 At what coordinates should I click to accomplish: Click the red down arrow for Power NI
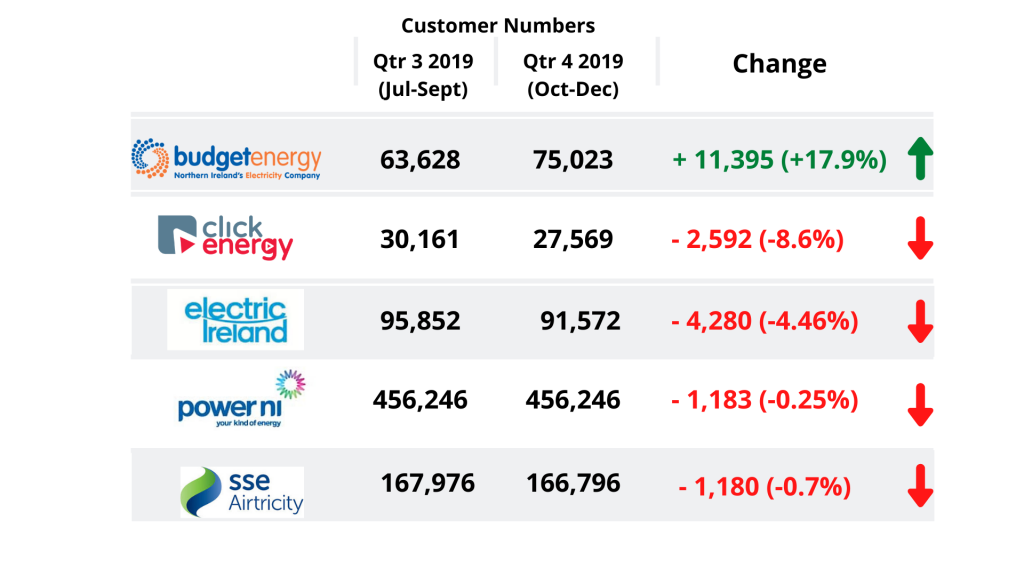click(x=920, y=405)
